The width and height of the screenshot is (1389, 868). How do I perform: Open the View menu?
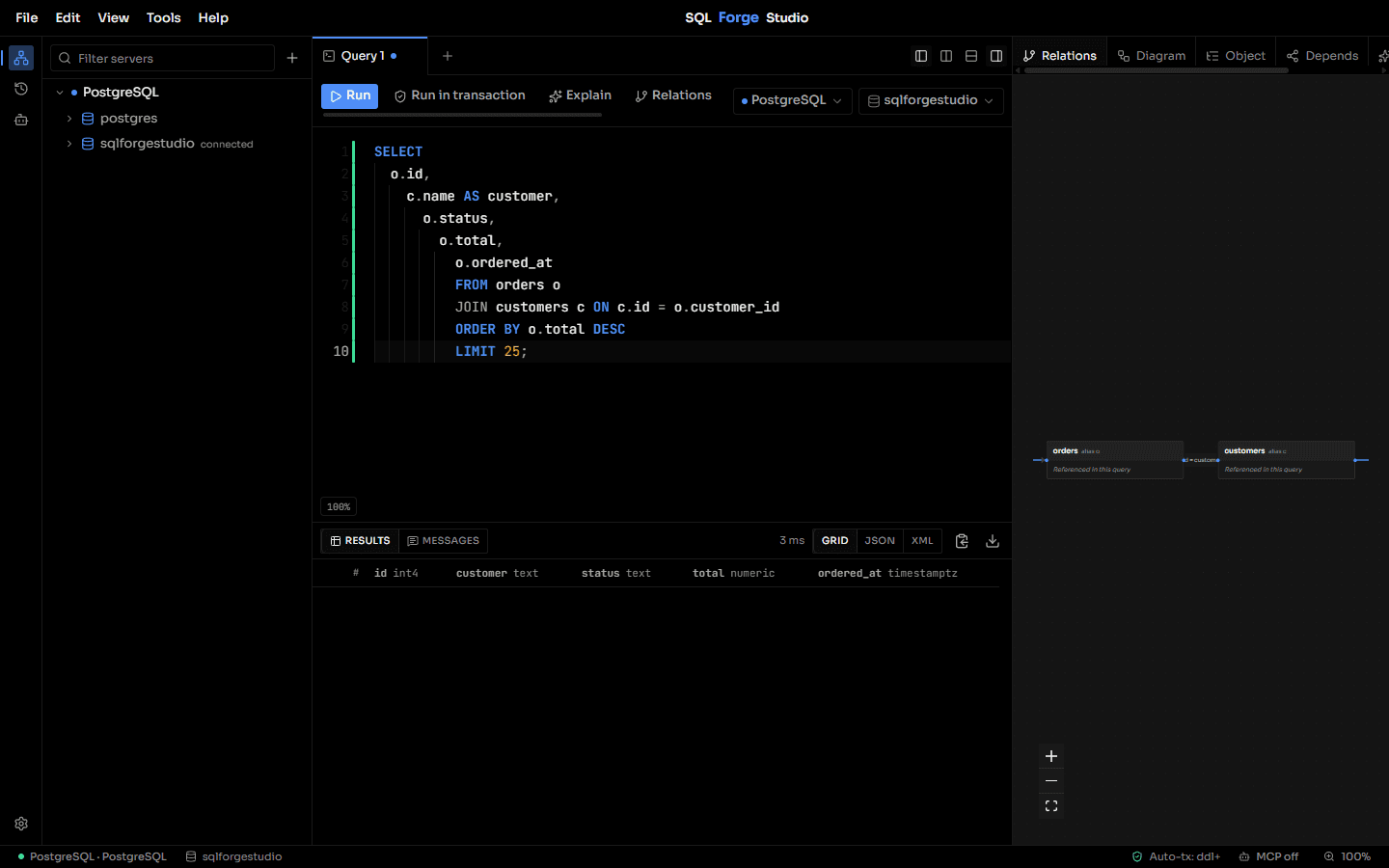pyautogui.click(x=113, y=17)
